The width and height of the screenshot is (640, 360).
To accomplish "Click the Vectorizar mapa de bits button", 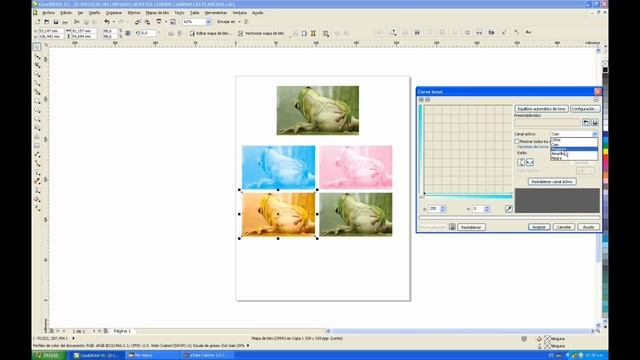I will (261, 33).
